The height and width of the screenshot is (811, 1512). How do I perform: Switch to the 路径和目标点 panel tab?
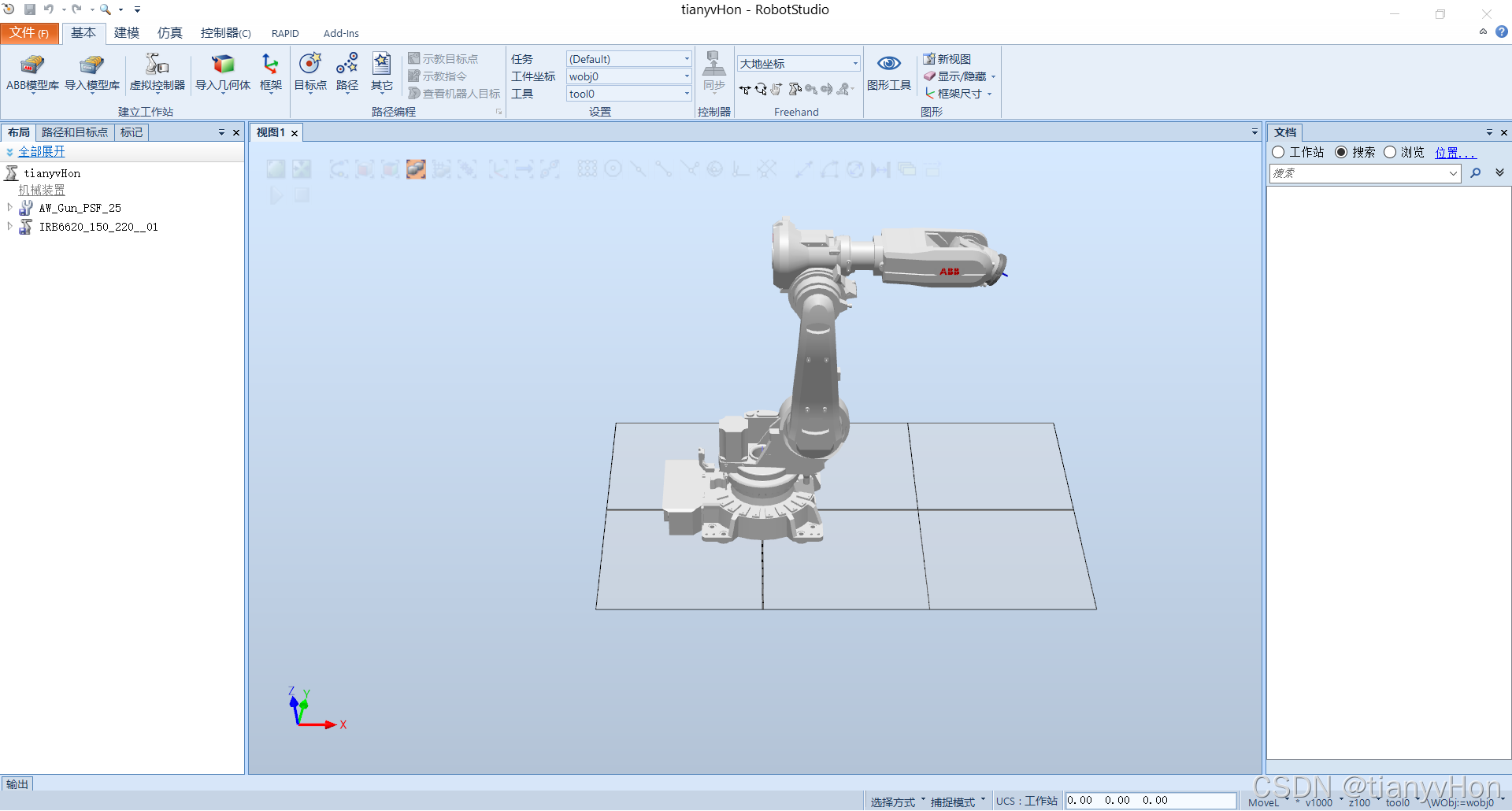pos(75,132)
